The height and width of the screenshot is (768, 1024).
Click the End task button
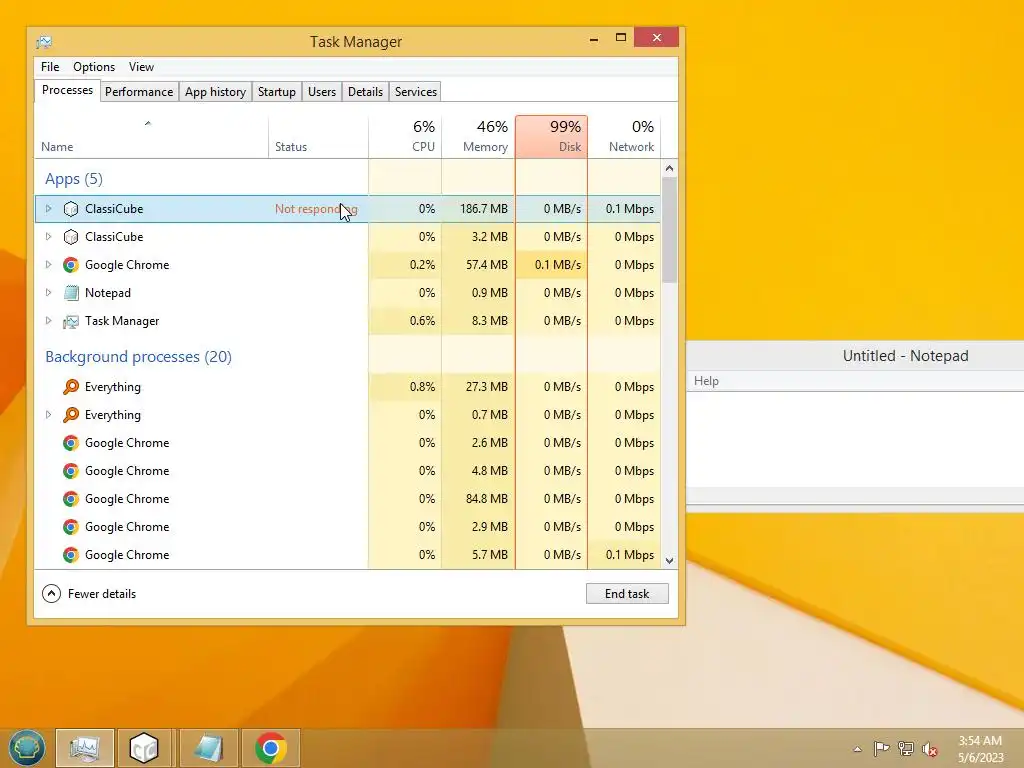point(627,594)
